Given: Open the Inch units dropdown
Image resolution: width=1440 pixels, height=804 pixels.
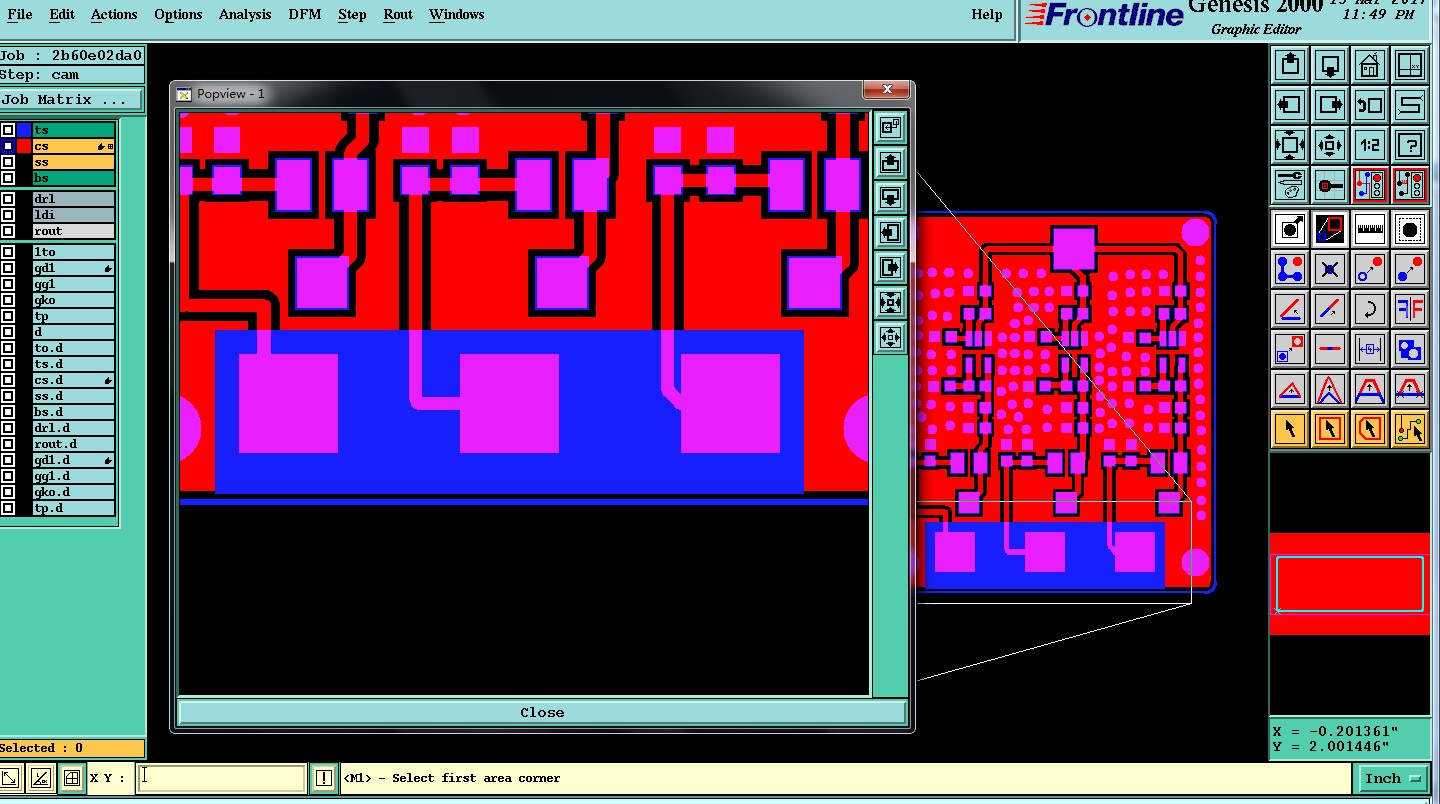Looking at the screenshot, I should point(1393,778).
